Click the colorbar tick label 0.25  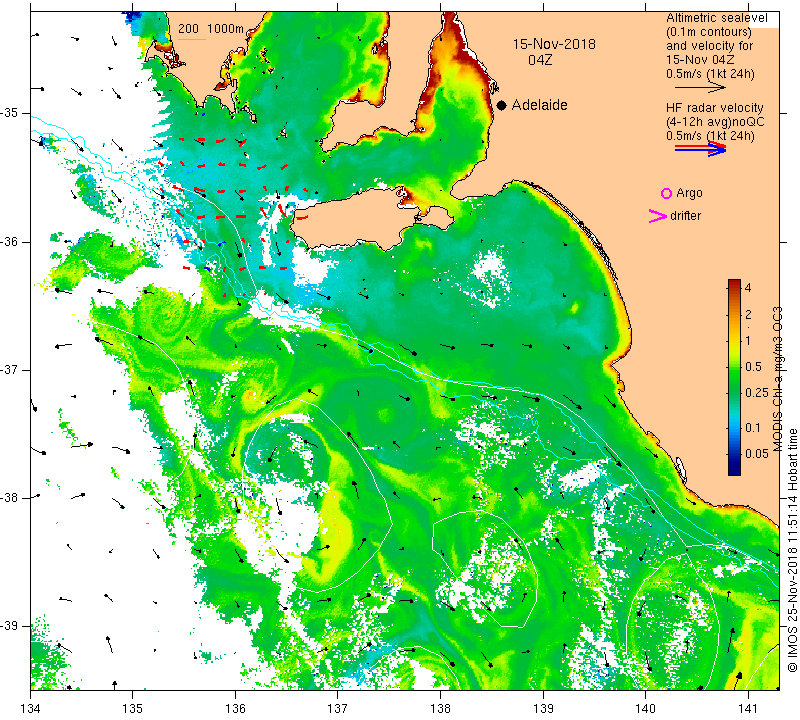(757, 392)
